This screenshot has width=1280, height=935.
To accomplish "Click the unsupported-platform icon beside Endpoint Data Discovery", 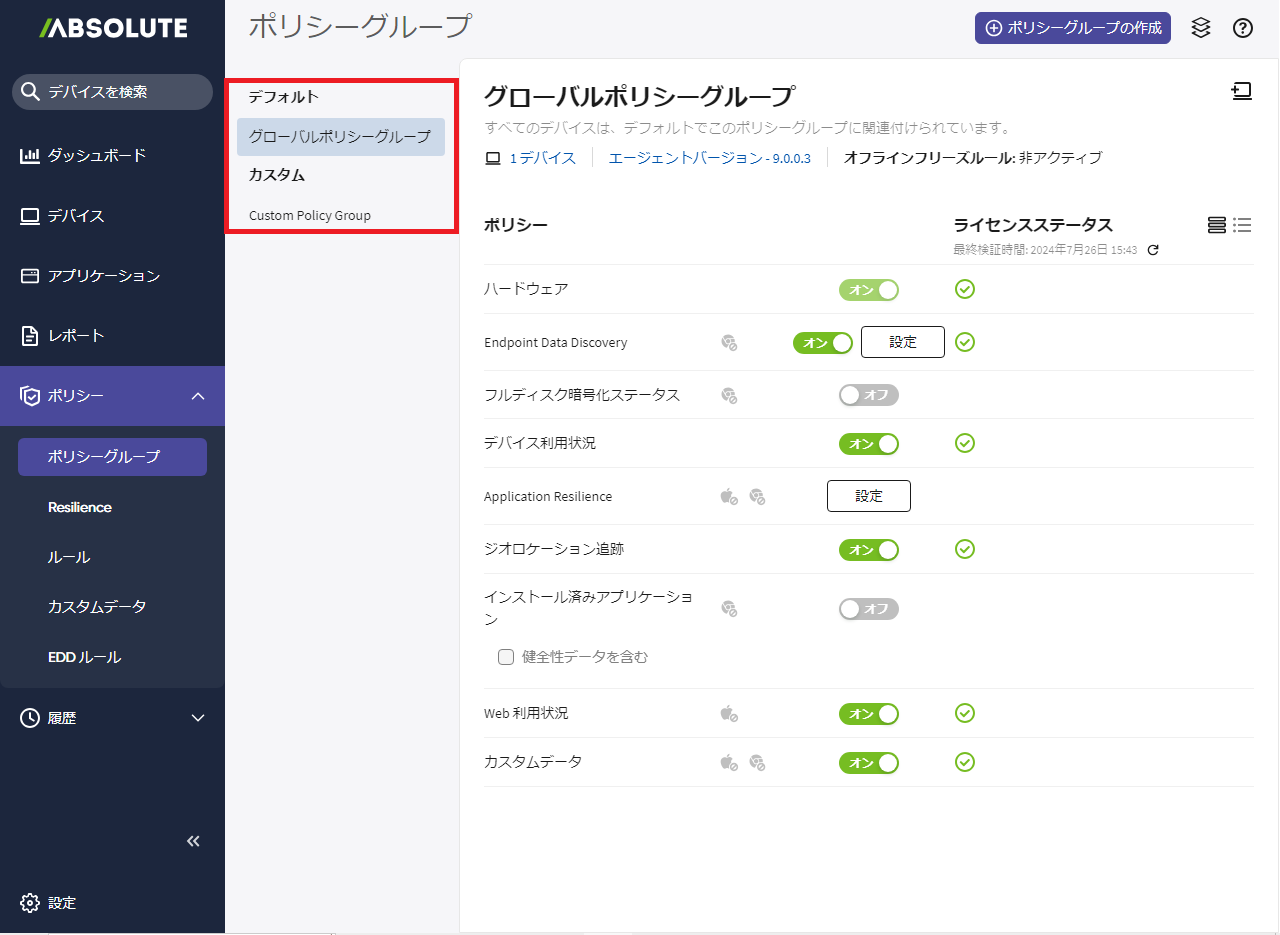I will (x=729, y=342).
